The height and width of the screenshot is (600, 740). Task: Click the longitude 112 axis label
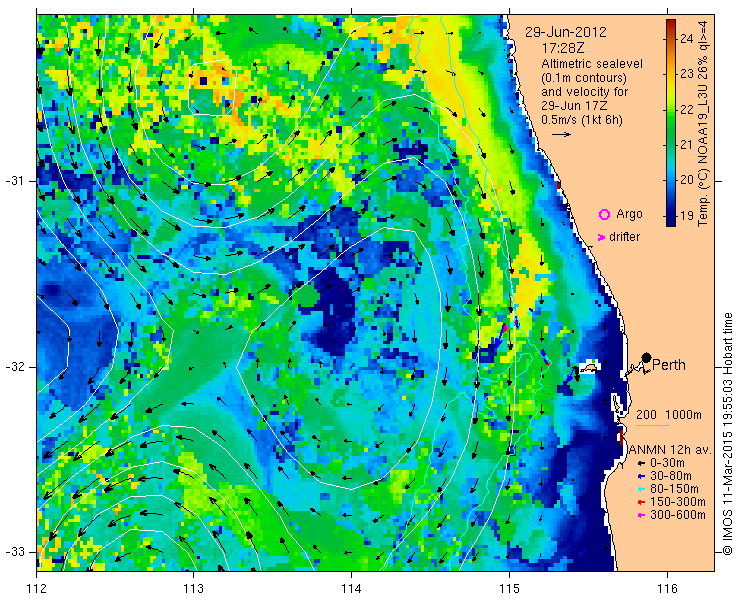[37, 589]
